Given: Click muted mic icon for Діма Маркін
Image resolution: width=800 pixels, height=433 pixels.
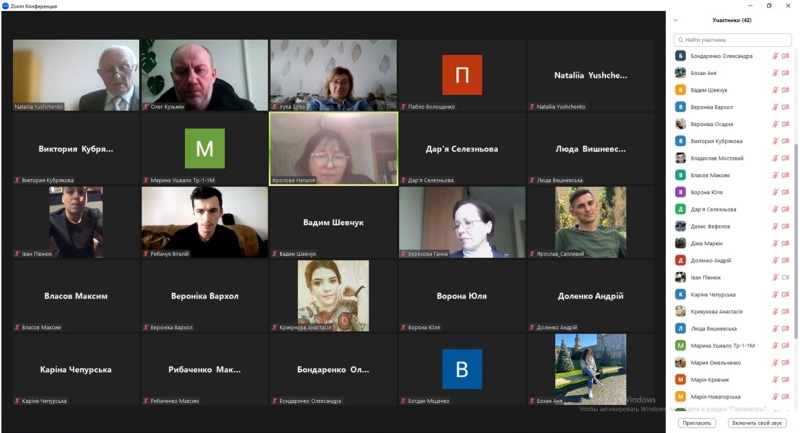Looking at the screenshot, I should [x=775, y=243].
